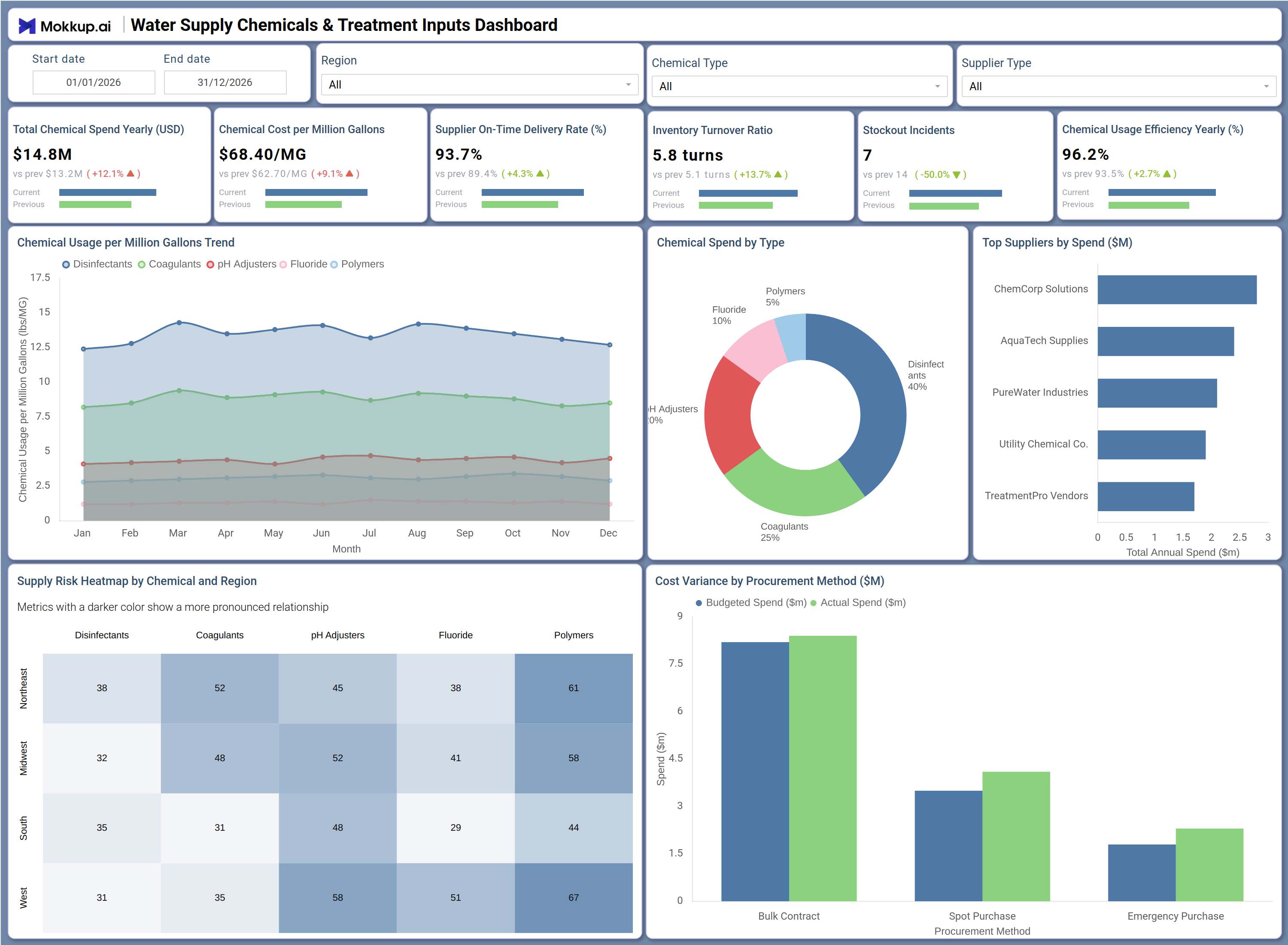Screen dimensions: 1288x945
Task: Click the End date input field
Action: [x=225, y=82]
